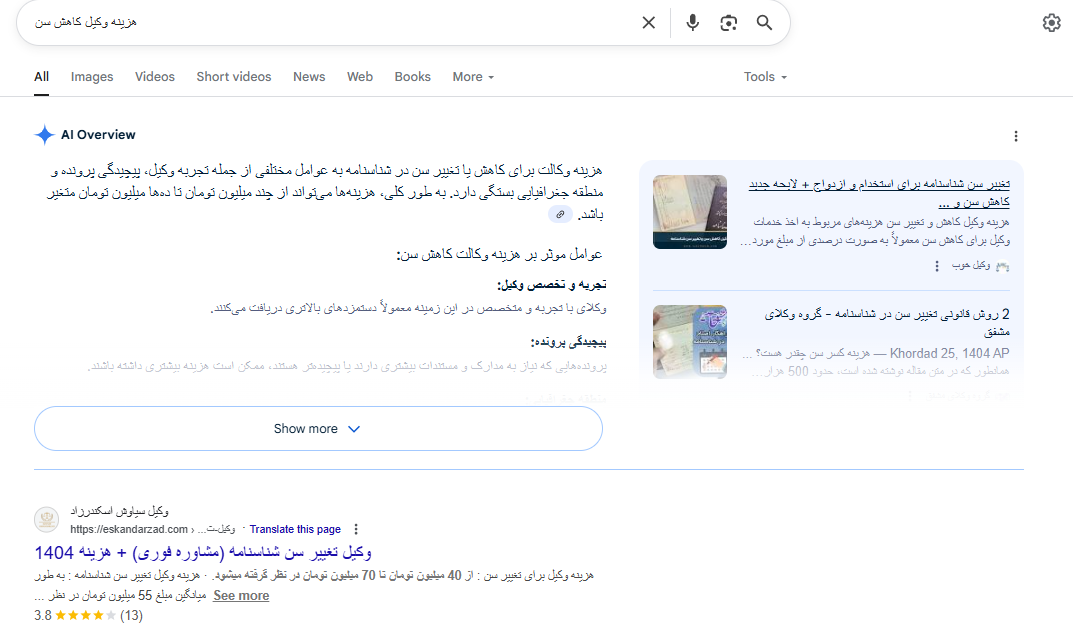Open source link تغییر سن شناسنامه برای استخدام
The image size is (1073, 634).
[x=879, y=192]
